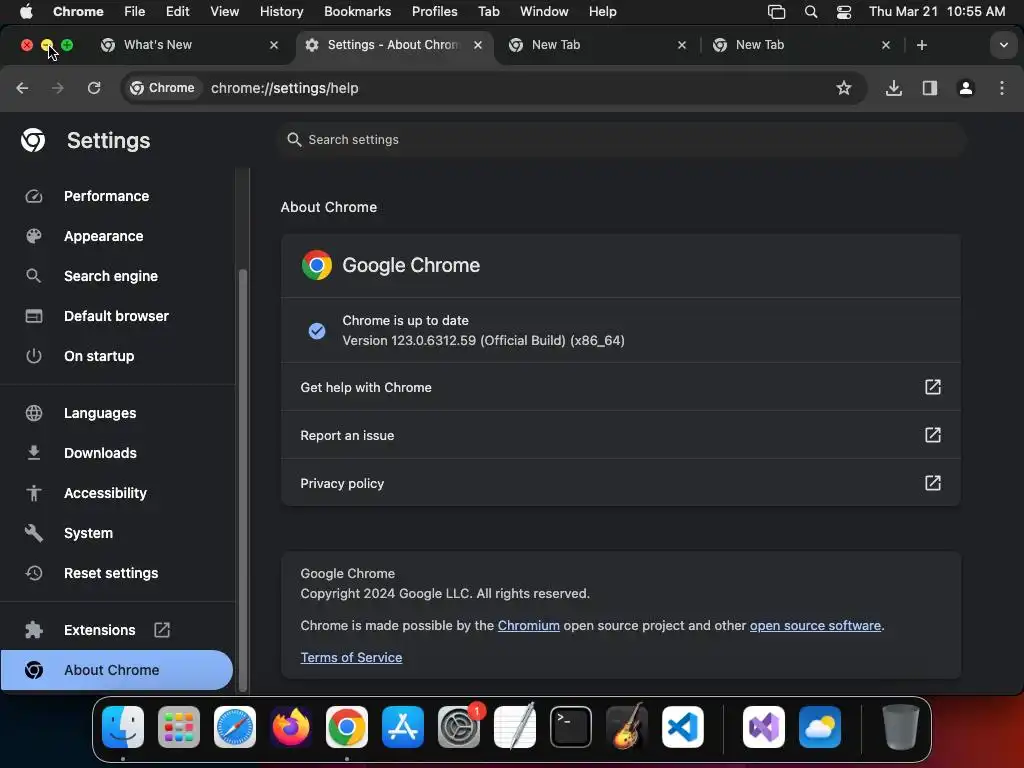Screen dimensions: 1024x768
Task: Click the settings sidebar scrollbar
Action: click(x=243, y=480)
